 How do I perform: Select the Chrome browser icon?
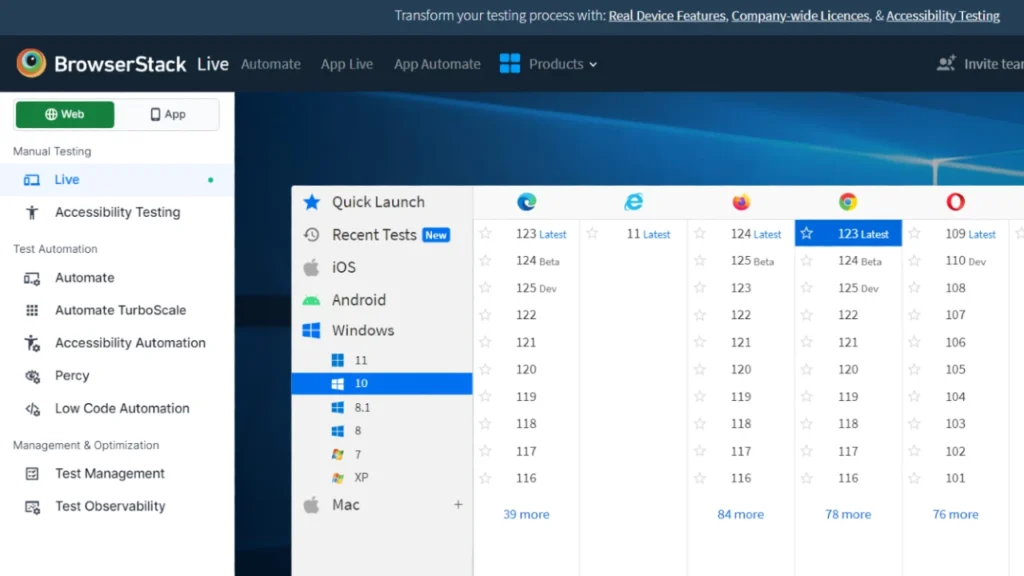(x=847, y=201)
